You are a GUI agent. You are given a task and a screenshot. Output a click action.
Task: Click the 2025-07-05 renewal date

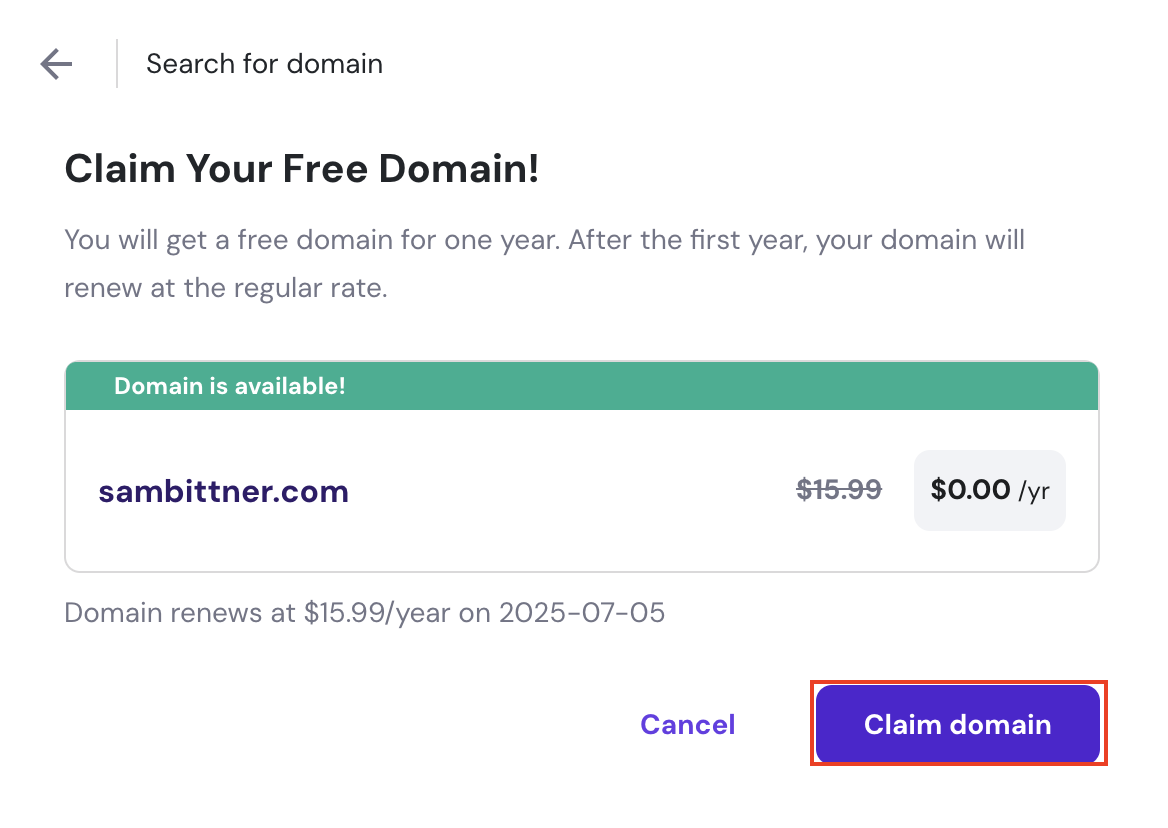click(x=582, y=612)
